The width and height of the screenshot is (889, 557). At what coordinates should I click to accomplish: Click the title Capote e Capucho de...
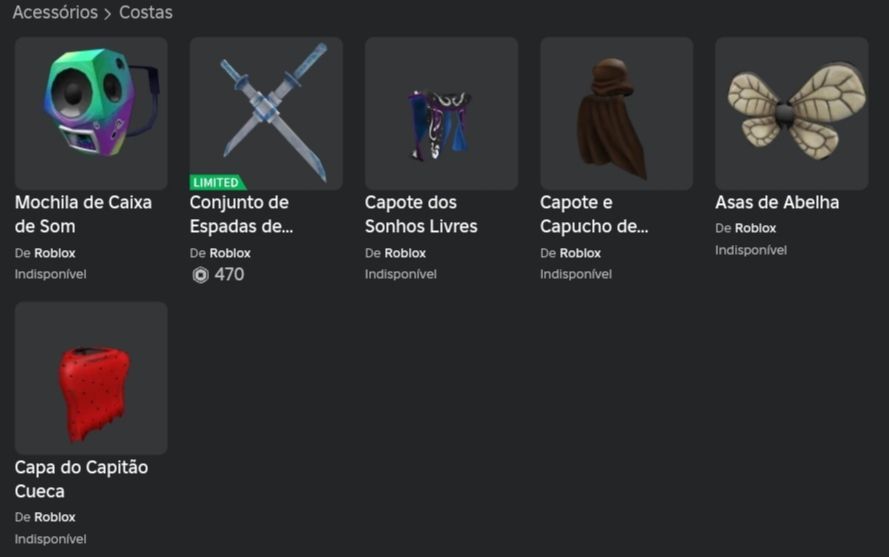pos(594,214)
